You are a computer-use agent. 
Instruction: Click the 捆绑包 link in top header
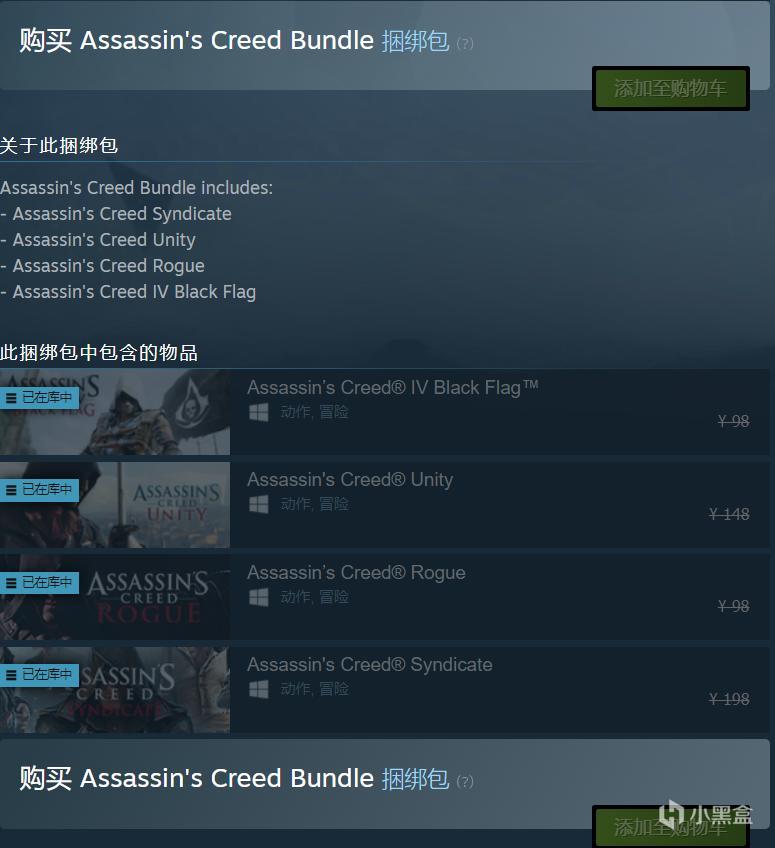(415, 41)
